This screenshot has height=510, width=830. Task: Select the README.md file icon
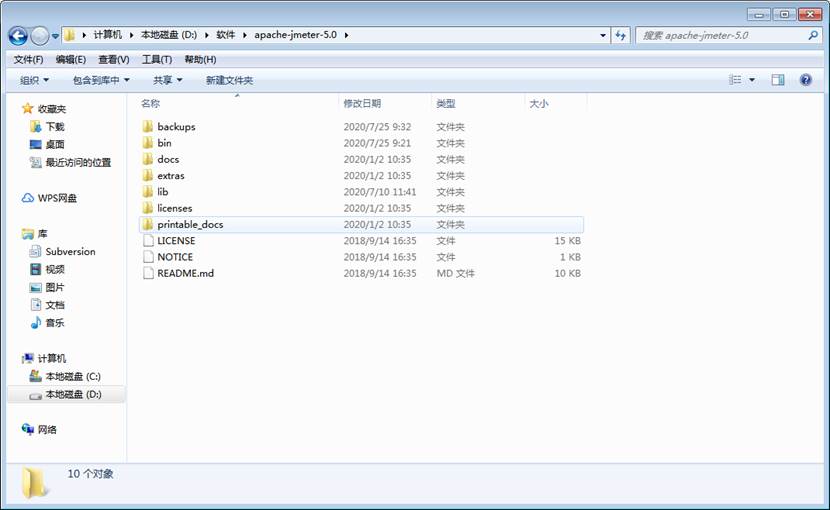point(148,273)
